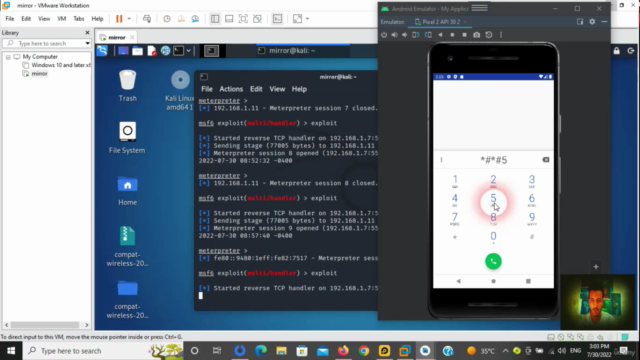Screen dimensions: 640x360
Task: Open the compat-wireless archive file on desktop
Action: click(x=127, y=246)
